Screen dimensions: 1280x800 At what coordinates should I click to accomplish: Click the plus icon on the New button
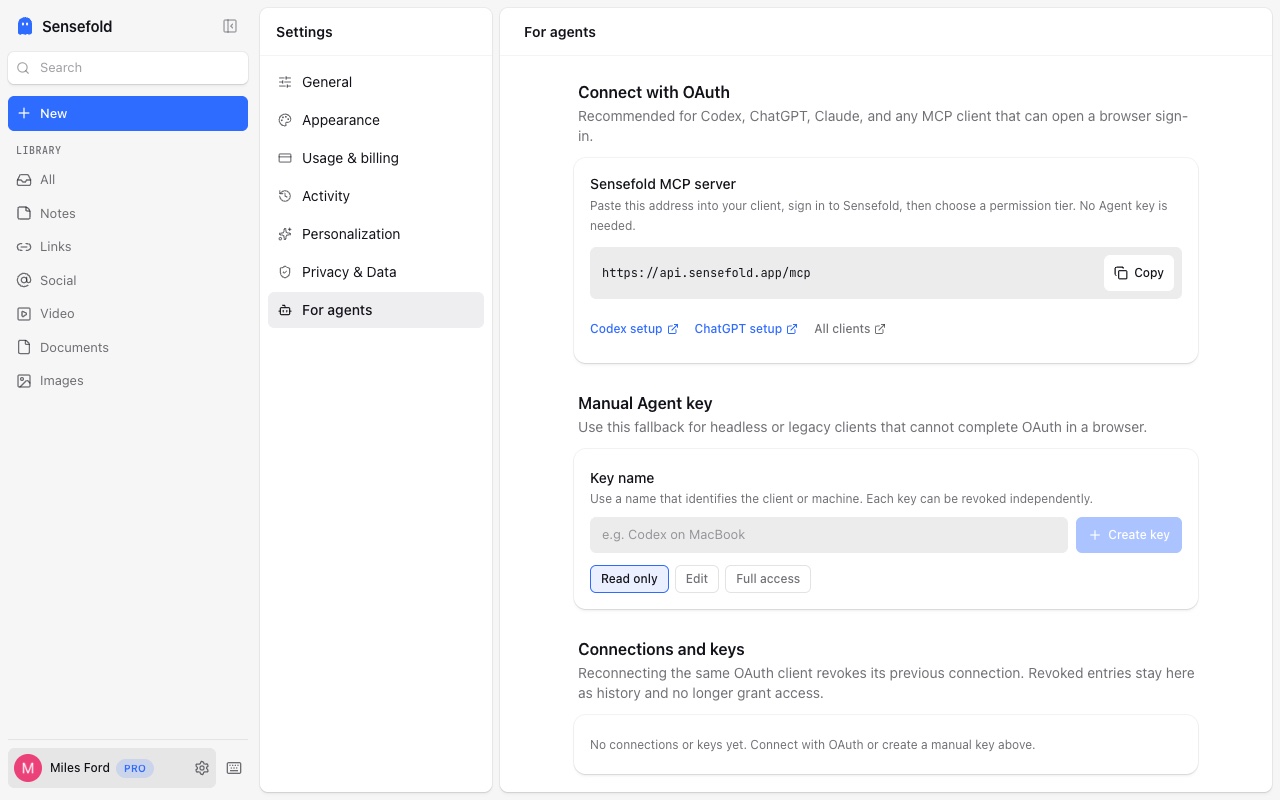point(24,114)
